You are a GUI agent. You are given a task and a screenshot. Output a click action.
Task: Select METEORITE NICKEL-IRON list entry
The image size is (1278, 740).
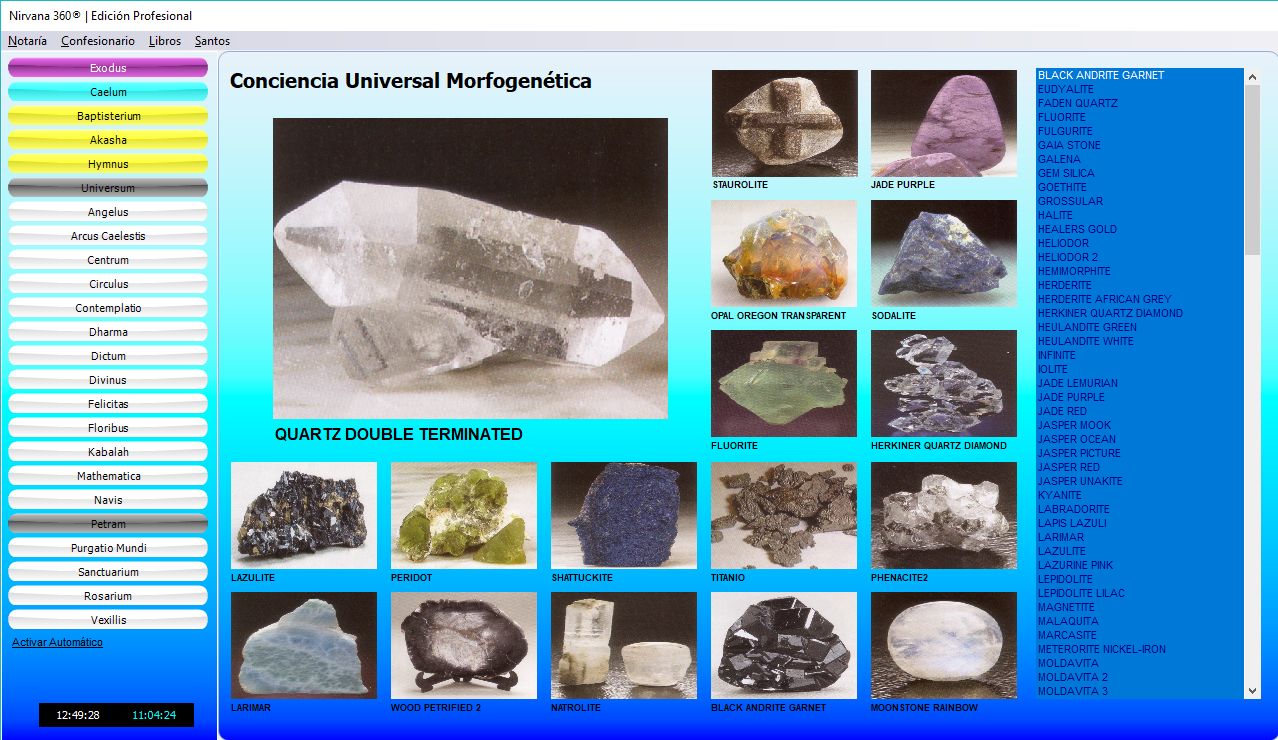point(1140,649)
